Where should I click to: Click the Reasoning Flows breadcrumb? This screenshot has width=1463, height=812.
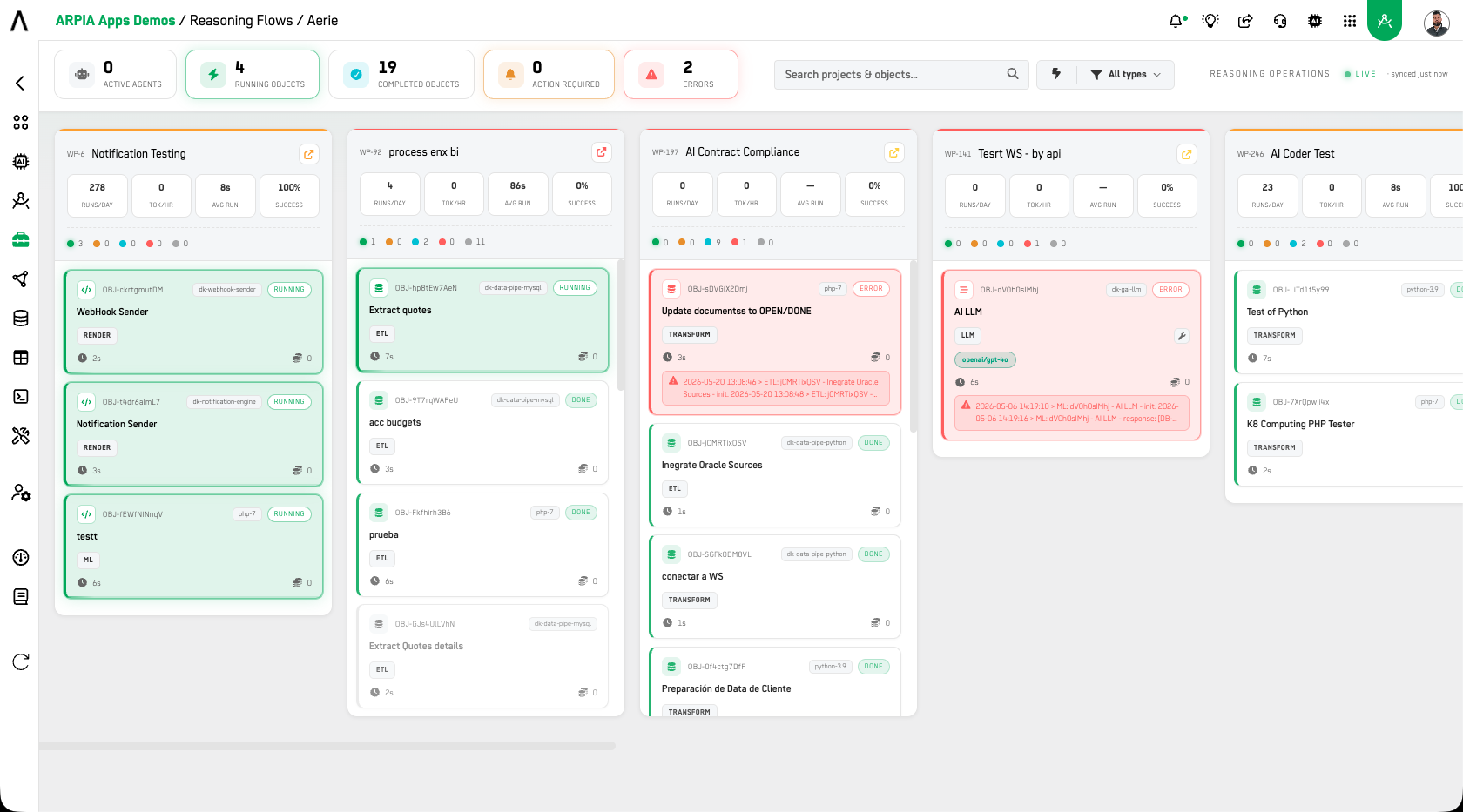pos(241,21)
